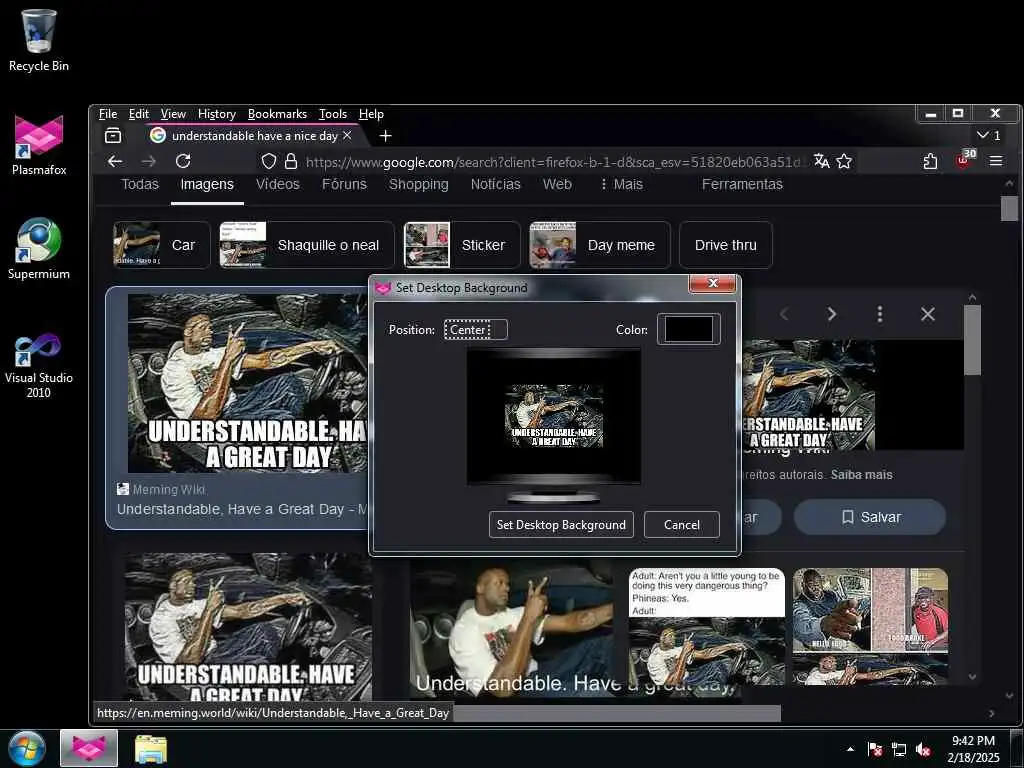Open the Bookmarks menu
Viewport: 1024px width, 768px height.
[x=277, y=114]
